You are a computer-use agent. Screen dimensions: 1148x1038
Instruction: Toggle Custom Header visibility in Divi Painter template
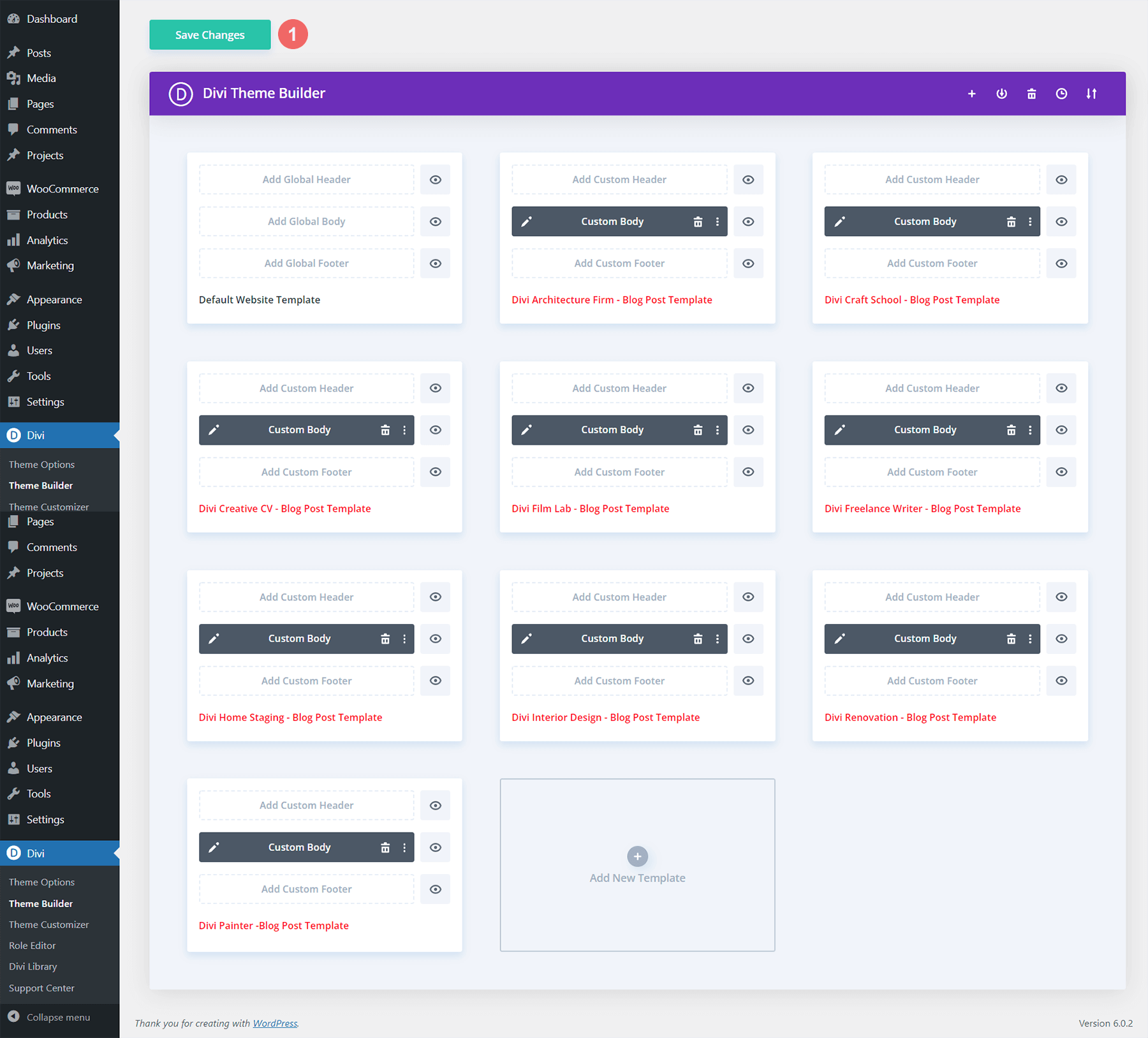tap(436, 806)
